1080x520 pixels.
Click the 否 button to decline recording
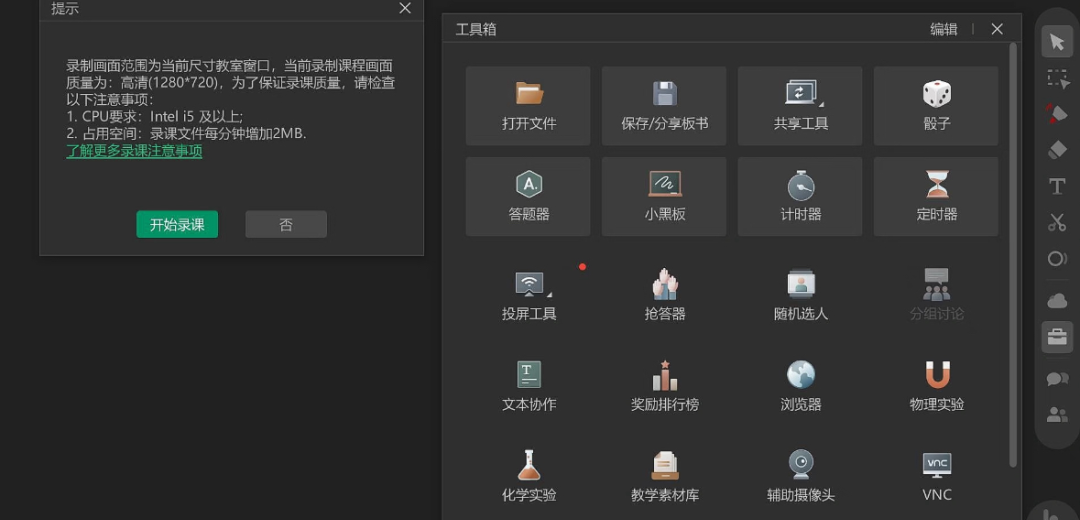[286, 225]
